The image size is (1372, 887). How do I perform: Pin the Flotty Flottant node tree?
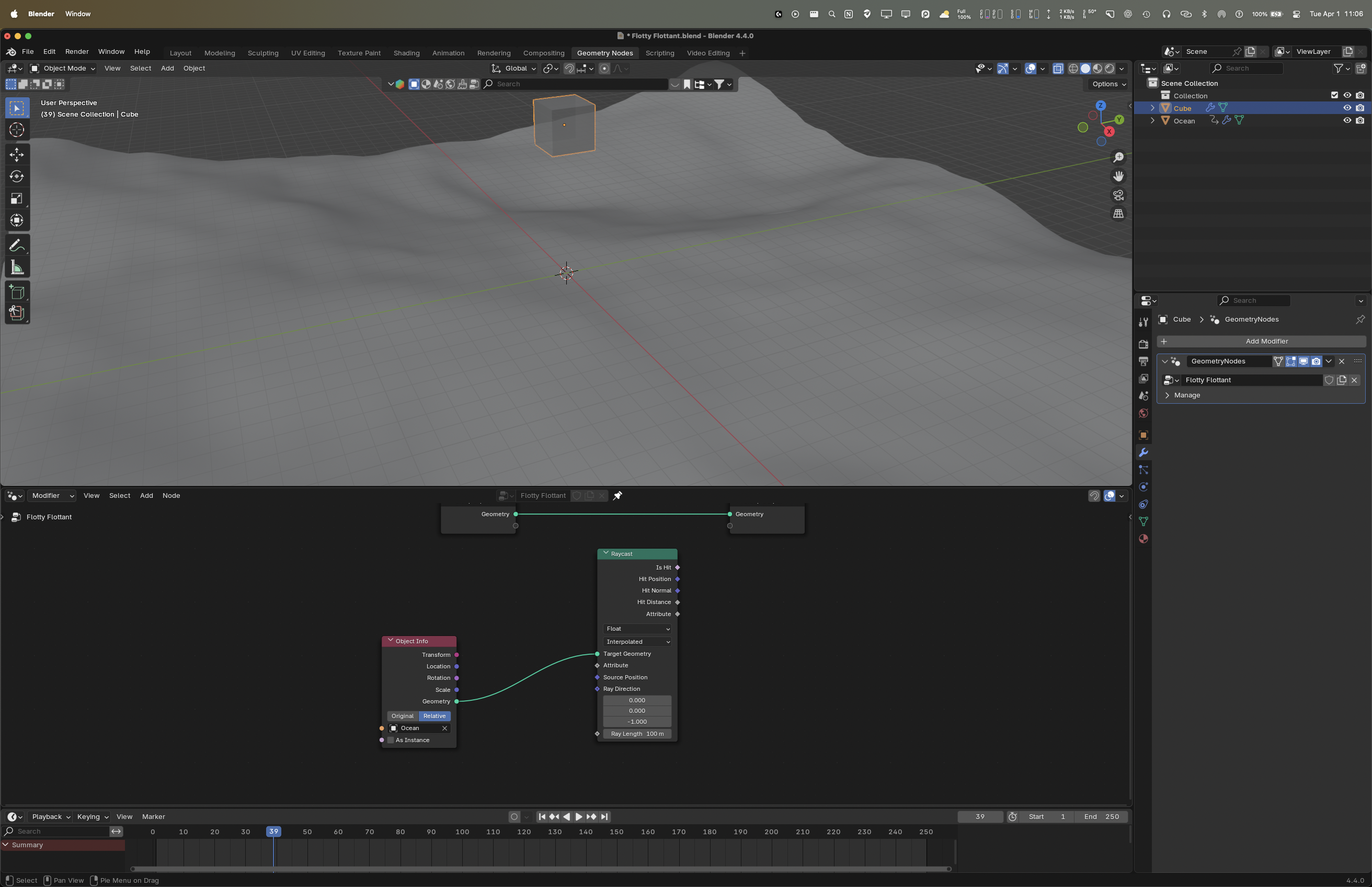[617, 495]
